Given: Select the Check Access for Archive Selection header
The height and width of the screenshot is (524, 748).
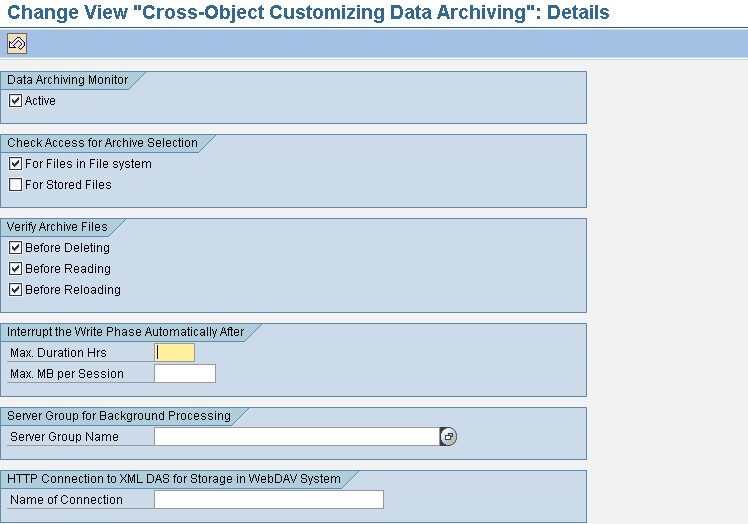Looking at the screenshot, I should point(102,143).
